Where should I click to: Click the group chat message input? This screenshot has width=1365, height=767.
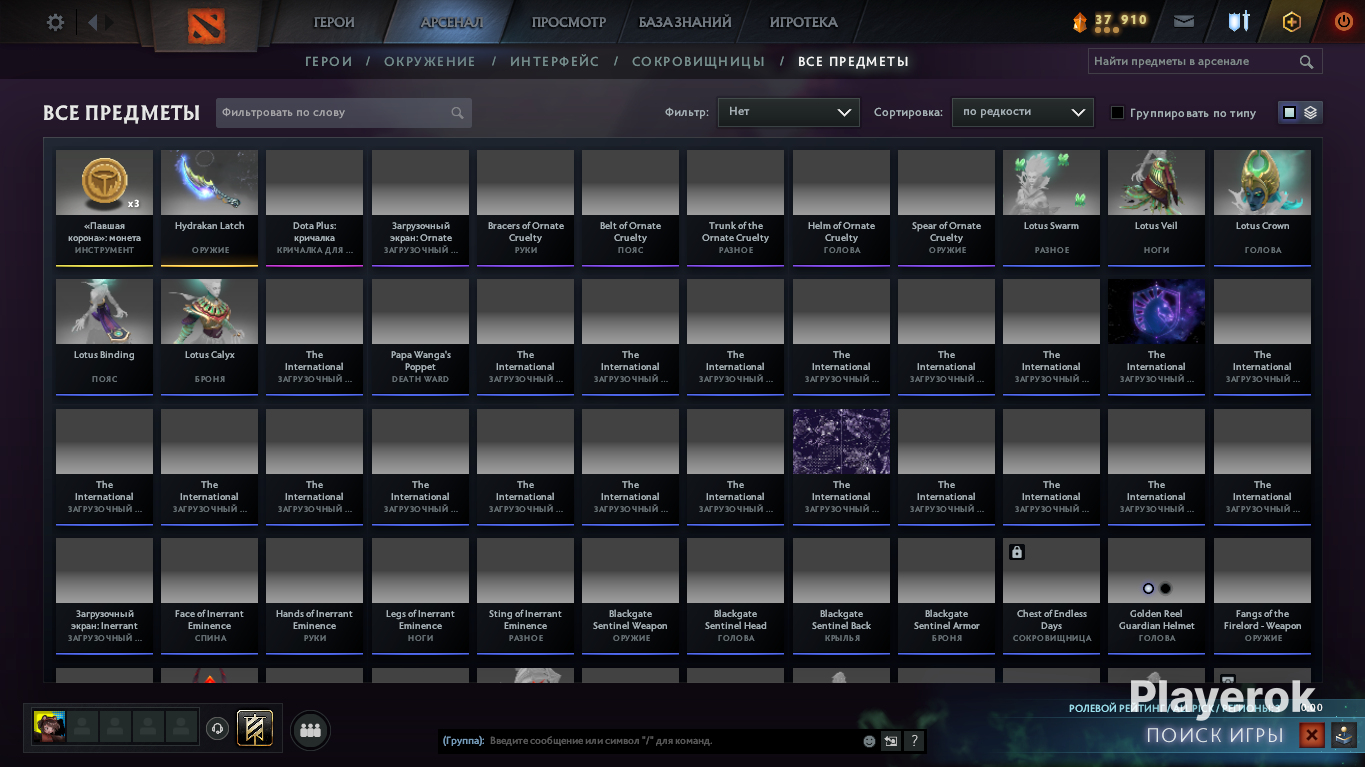pos(672,741)
